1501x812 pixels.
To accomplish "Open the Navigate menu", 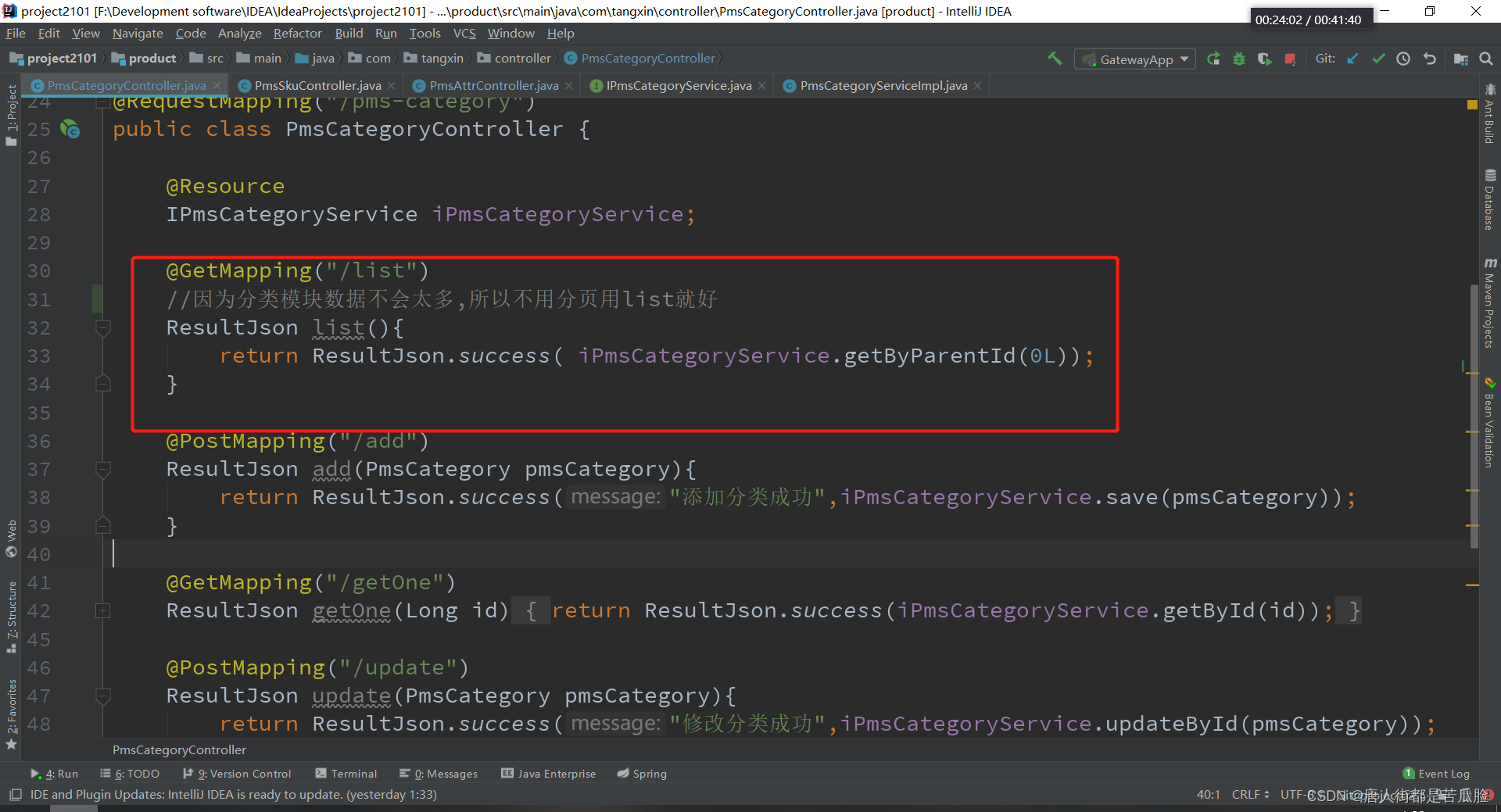I will click(138, 34).
